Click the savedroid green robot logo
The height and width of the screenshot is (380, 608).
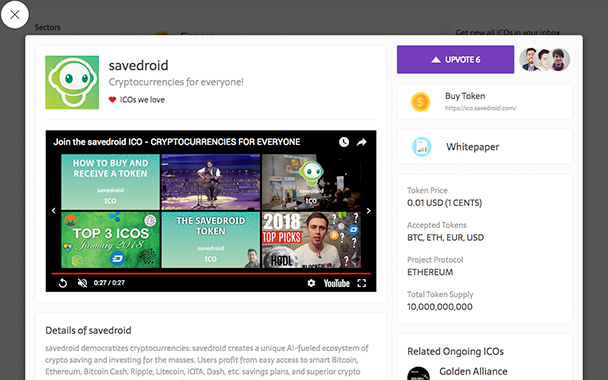tap(72, 82)
